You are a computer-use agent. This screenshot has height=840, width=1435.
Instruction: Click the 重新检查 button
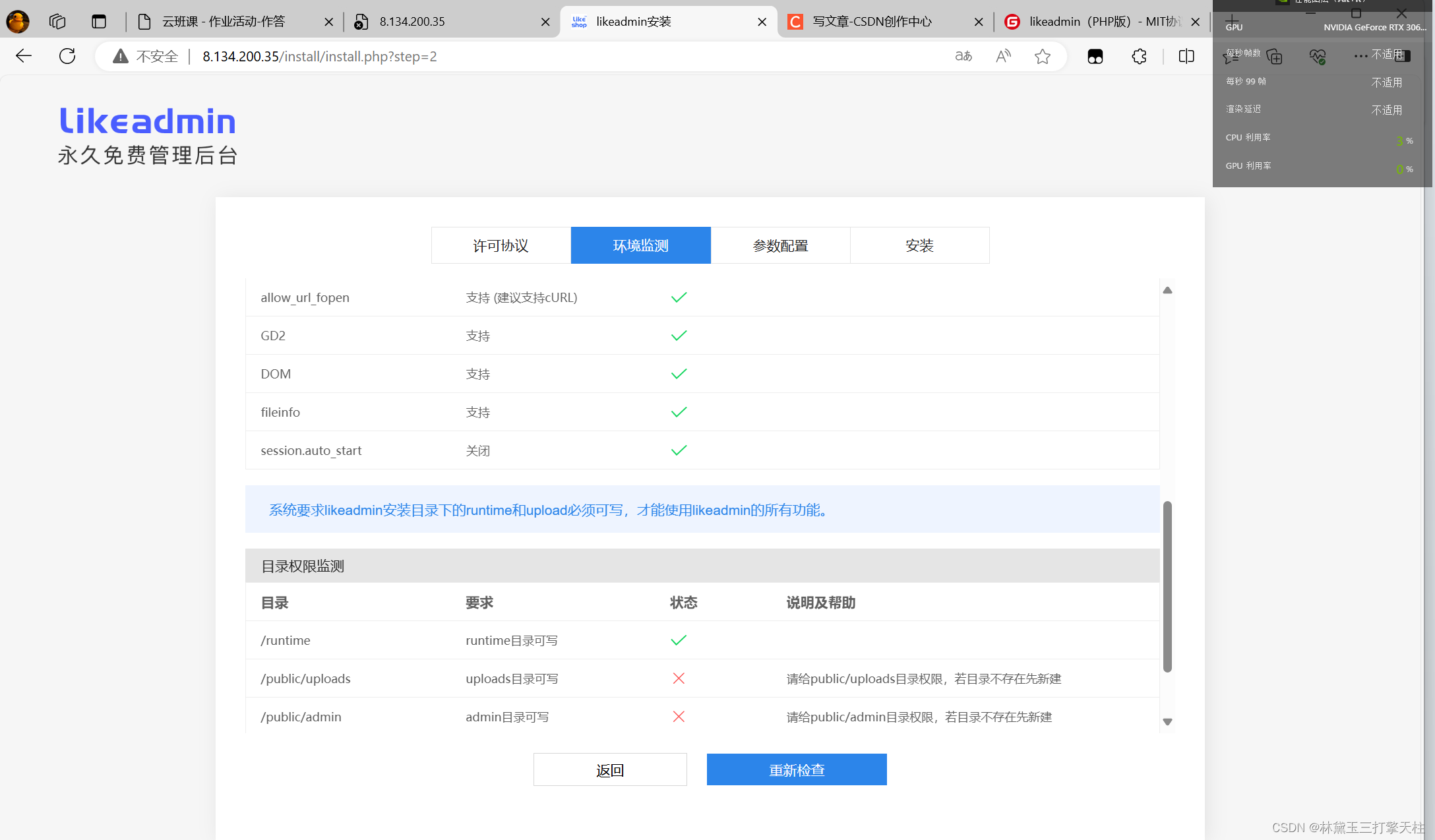(x=797, y=769)
